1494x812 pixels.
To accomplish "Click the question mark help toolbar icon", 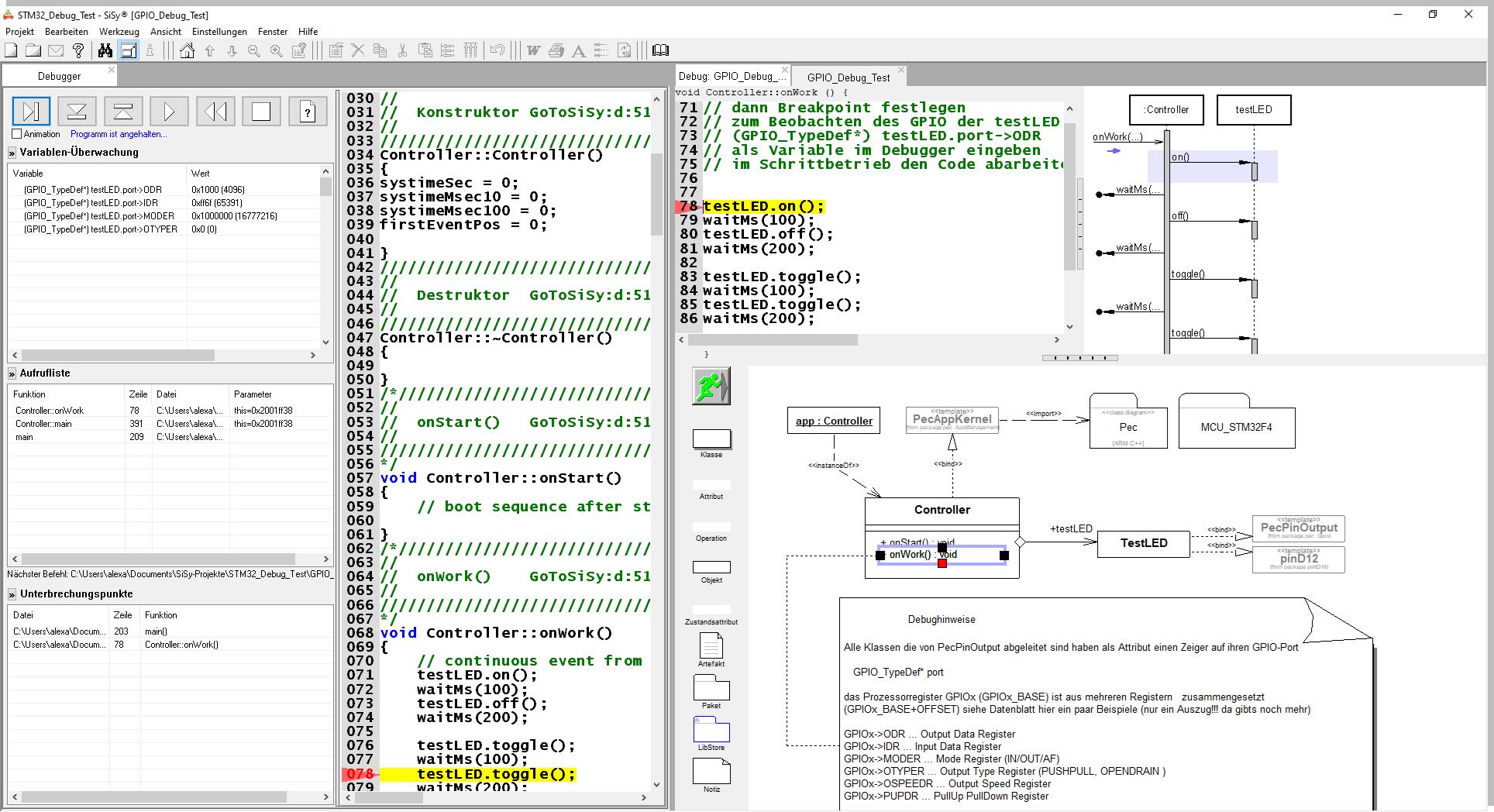I will pos(78,50).
